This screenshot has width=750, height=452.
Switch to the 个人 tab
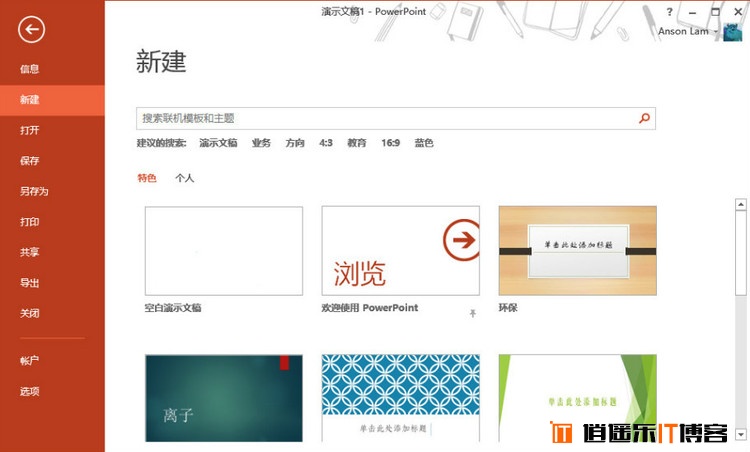coord(185,178)
